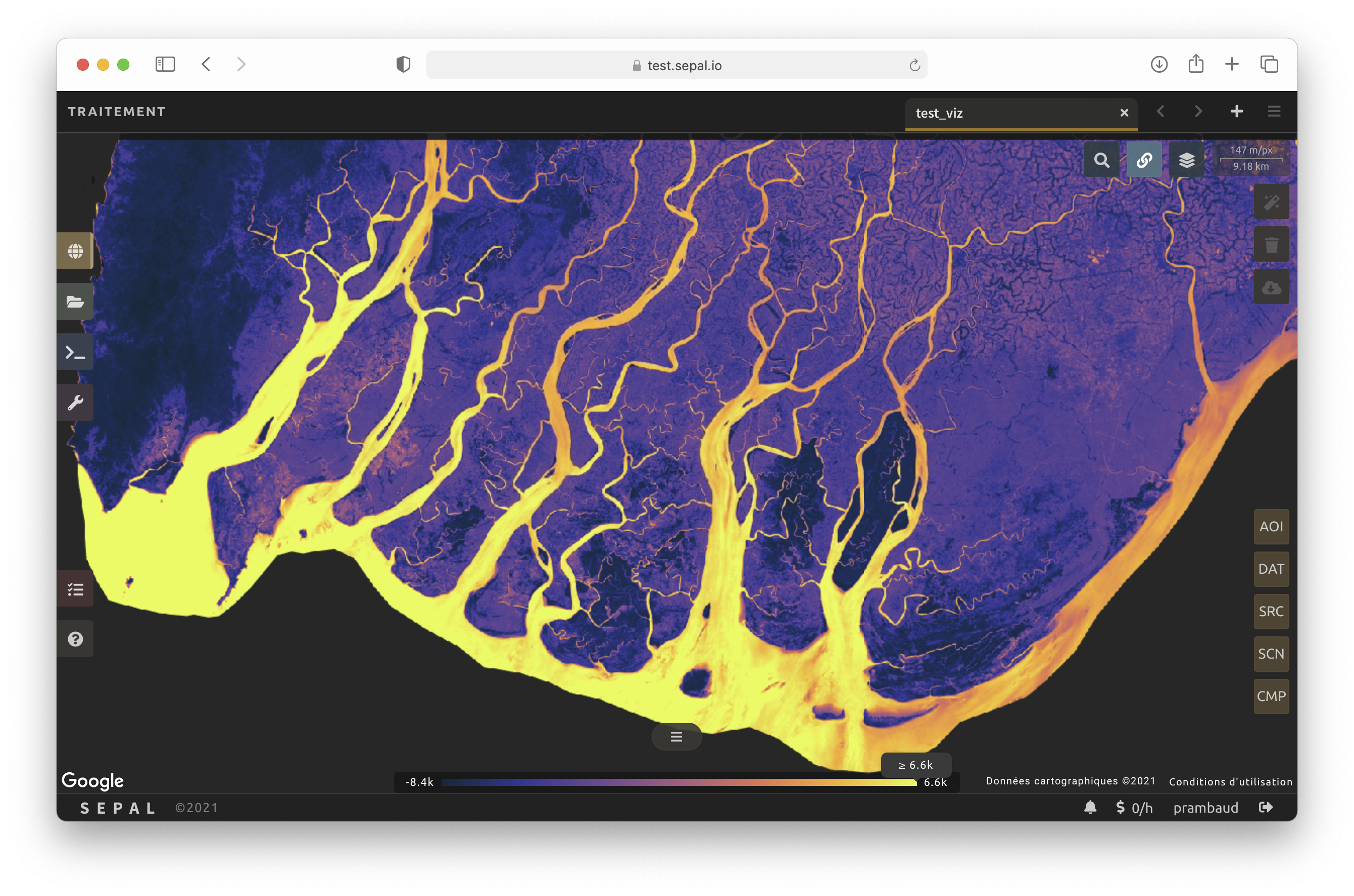Screen dimensions: 1354x896
Task: Open the Files folder icon in sidebar
Action: tap(75, 301)
